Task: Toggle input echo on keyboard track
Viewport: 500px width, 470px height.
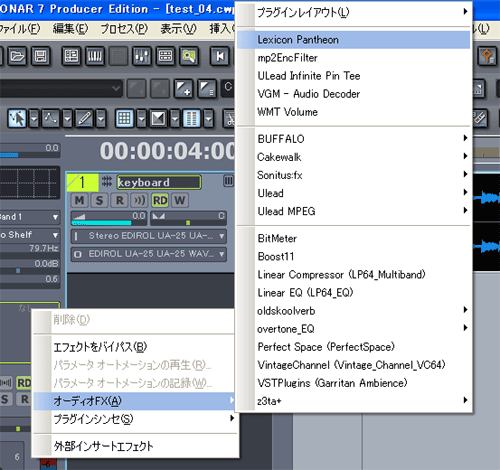Action: coord(139,200)
